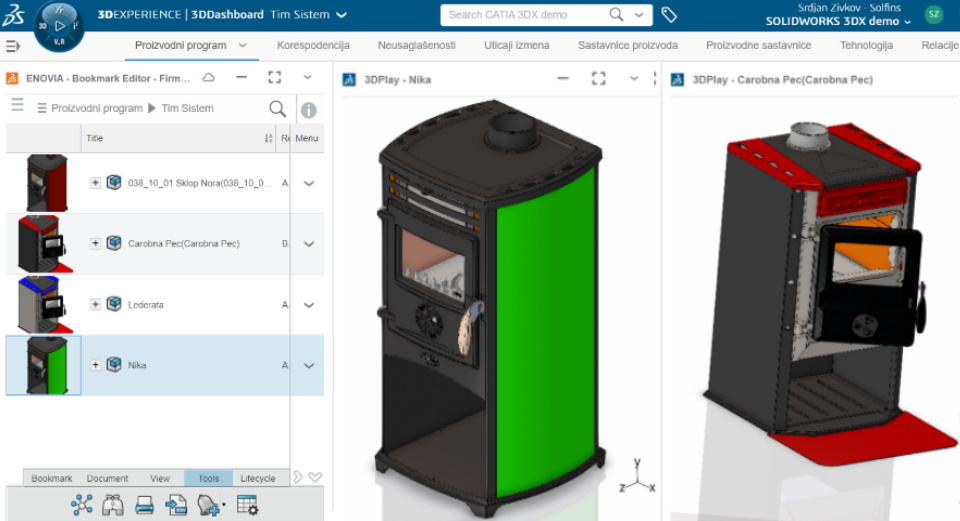Toggle sort order on Title column
The image size is (960, 521).
point(268,139)
